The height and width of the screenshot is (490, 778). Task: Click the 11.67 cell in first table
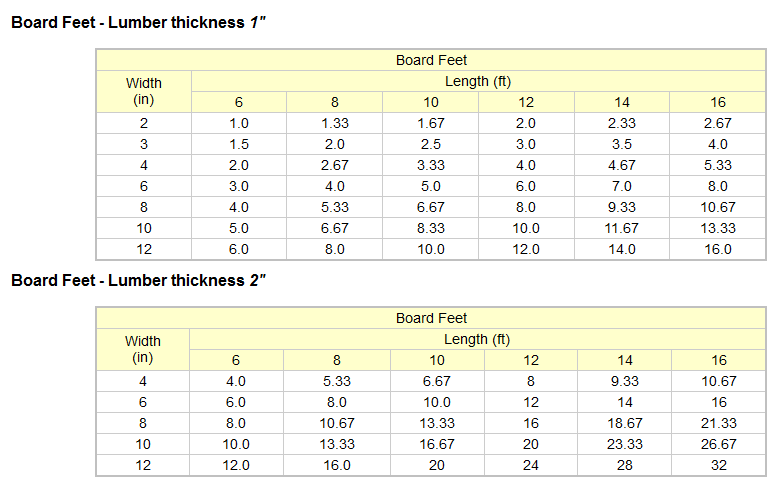tap(622, 228)
